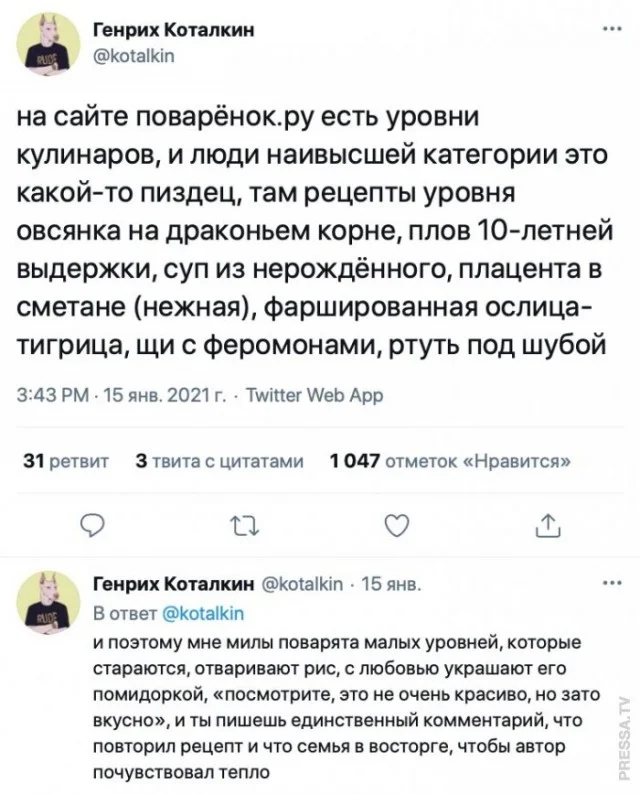Click main tweet profile avatar
This screenshot has height=794, width=640.
click(x=51, y=47)
